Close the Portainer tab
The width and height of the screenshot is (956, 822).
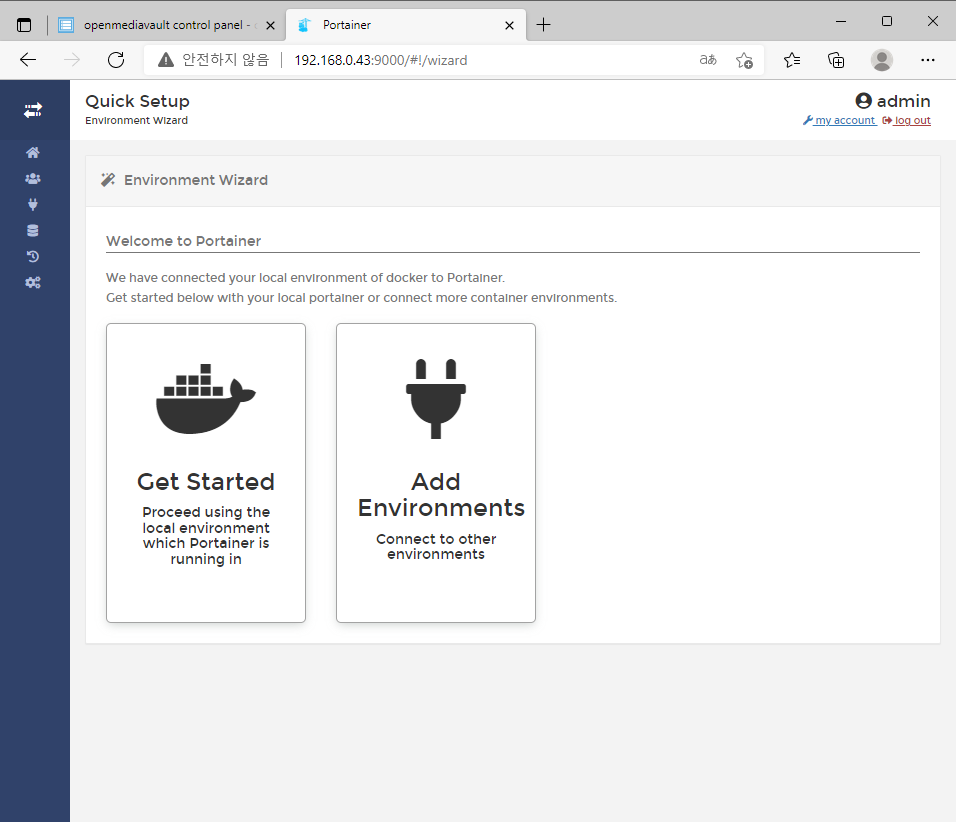(x=510, y=26)
